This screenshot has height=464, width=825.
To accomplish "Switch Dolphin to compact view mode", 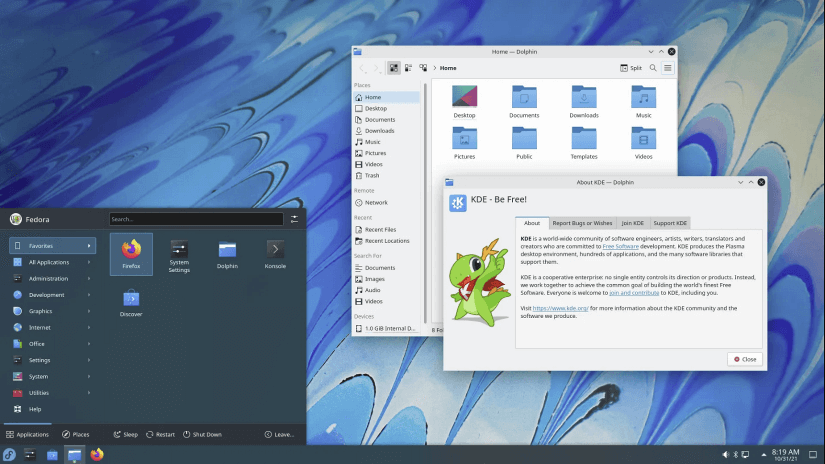I will [408, 68].
